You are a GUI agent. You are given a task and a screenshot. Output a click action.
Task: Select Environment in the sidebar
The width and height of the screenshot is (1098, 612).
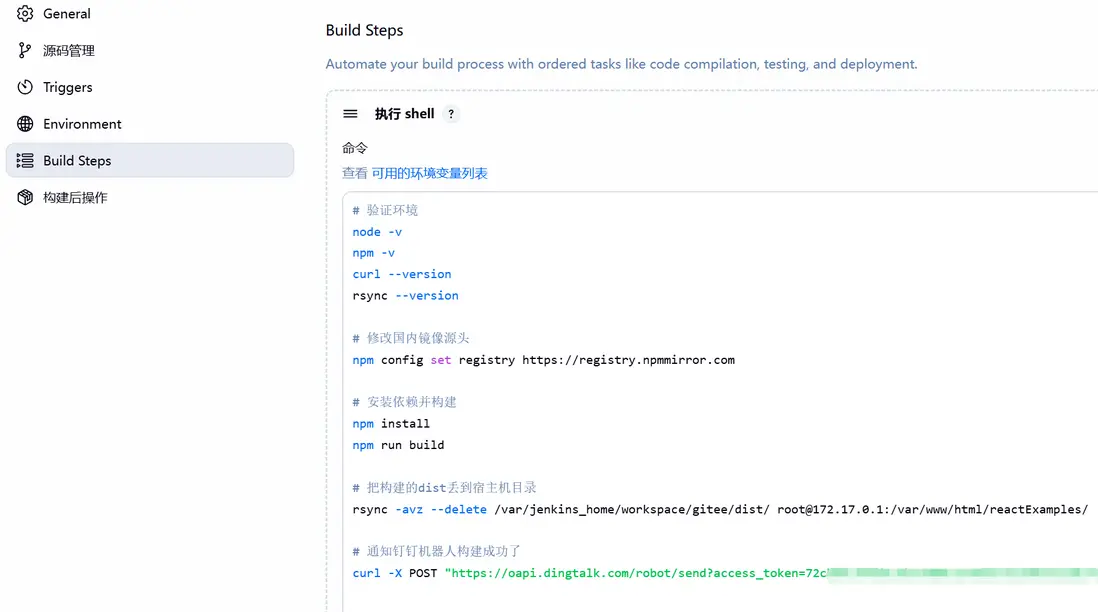pos(82,124)
